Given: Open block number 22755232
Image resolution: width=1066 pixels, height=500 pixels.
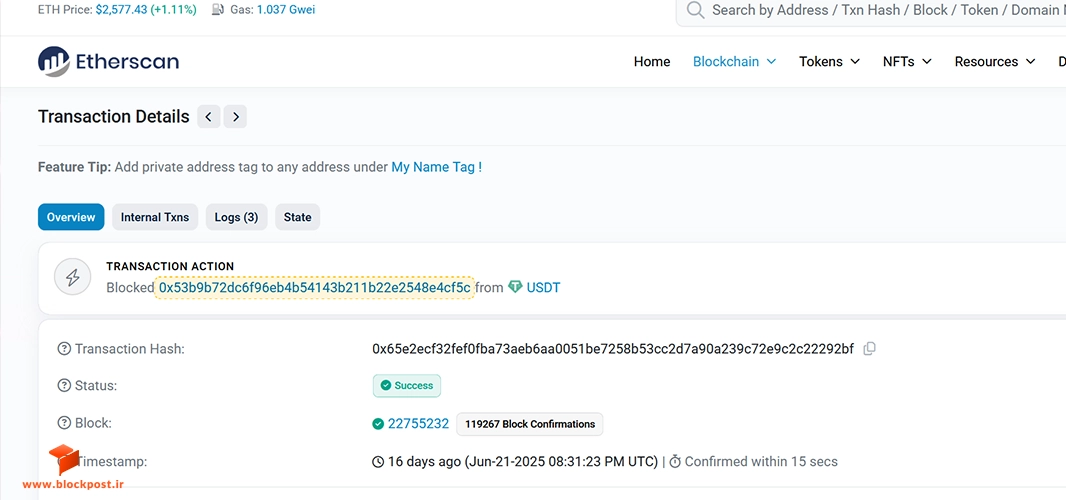Looking at the screenshot, I should (x=418, y=424).
